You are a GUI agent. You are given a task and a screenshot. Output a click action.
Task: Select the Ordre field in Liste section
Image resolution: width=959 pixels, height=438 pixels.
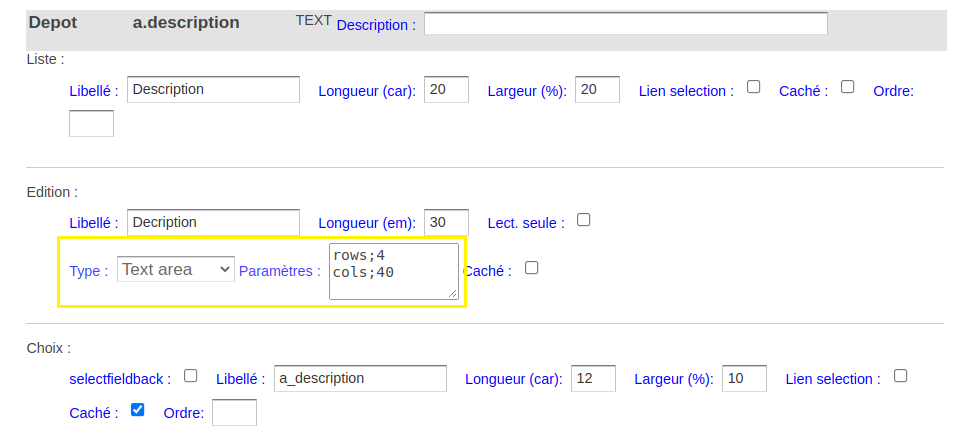pos(92,124)
